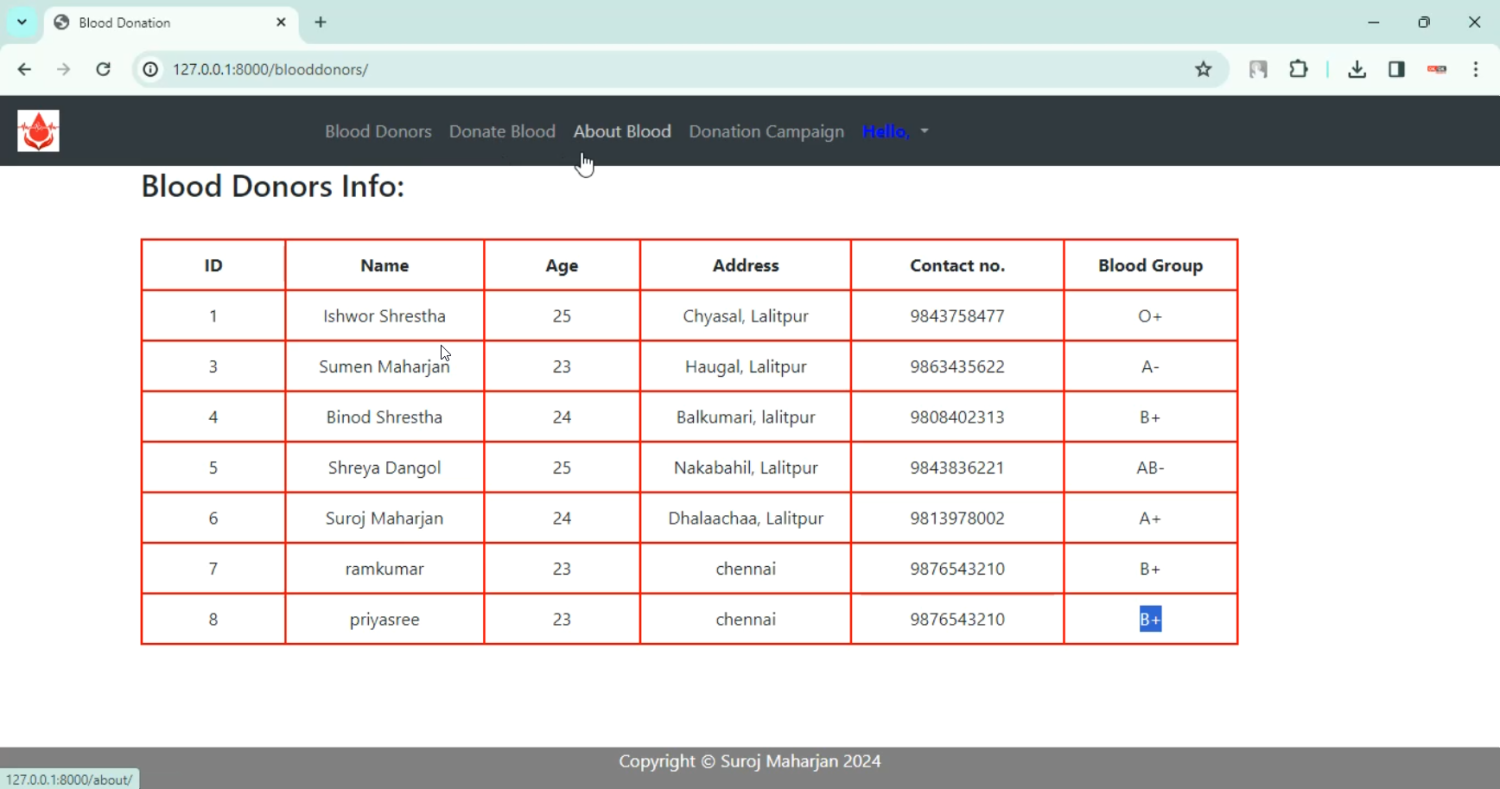Reload the page with refresh icon
This screenshot has height=789, width=1500.
[x=103, y=69]
